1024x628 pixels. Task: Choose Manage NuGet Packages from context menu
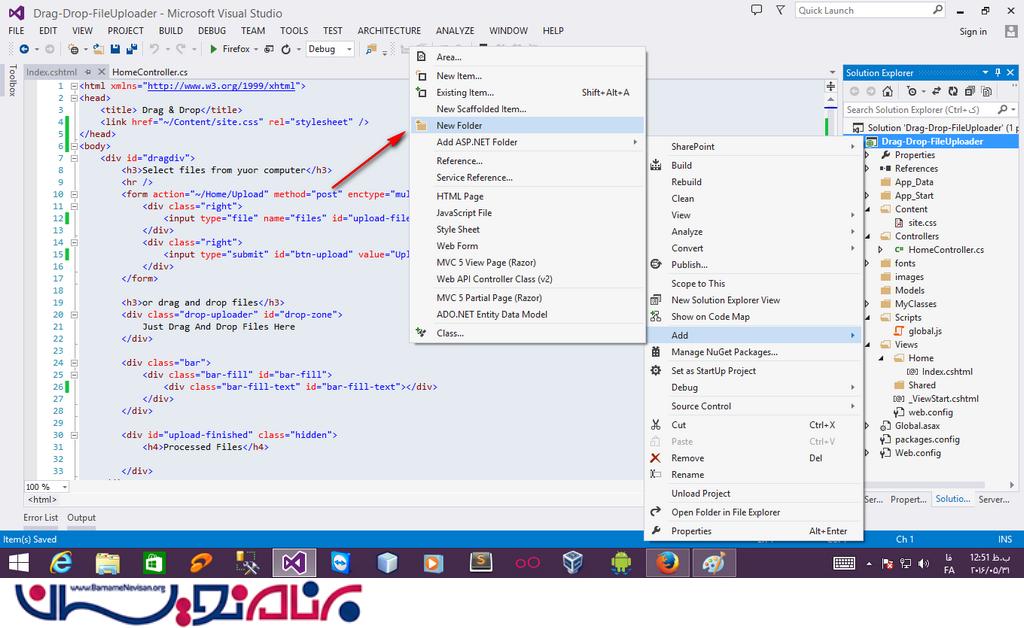724,352
